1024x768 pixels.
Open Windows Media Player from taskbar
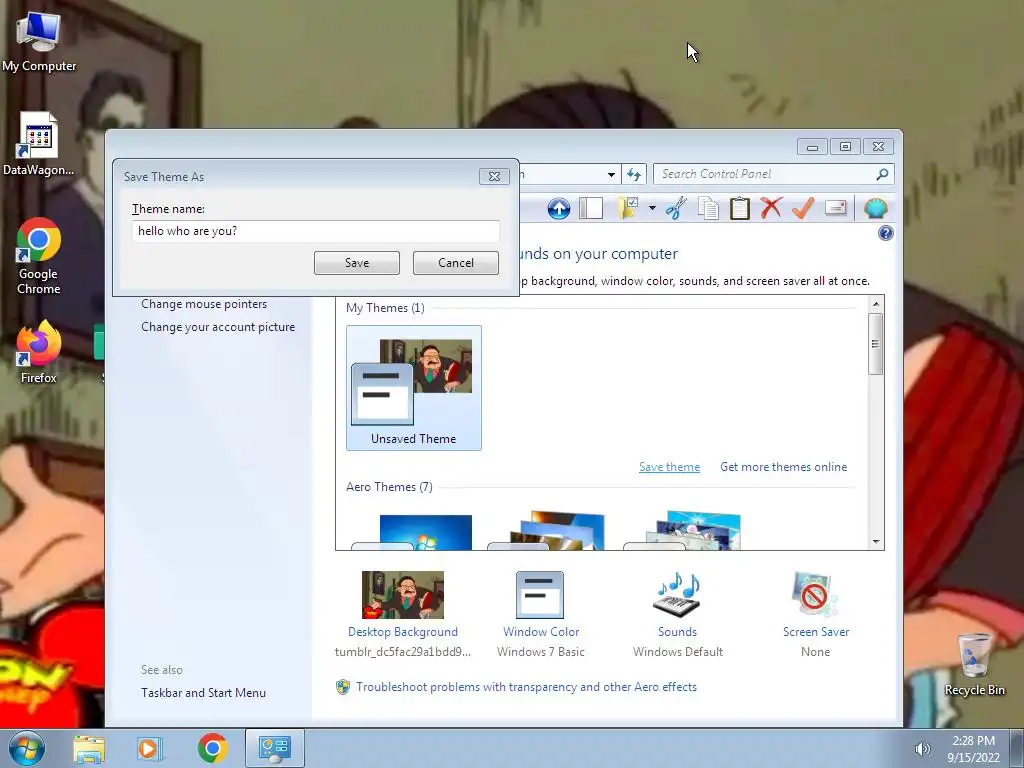point(150,748)
